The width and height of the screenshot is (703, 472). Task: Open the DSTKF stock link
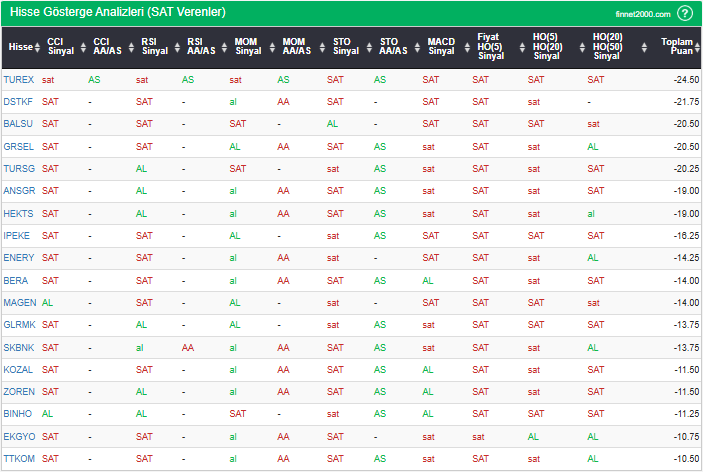tap(18, 102)
